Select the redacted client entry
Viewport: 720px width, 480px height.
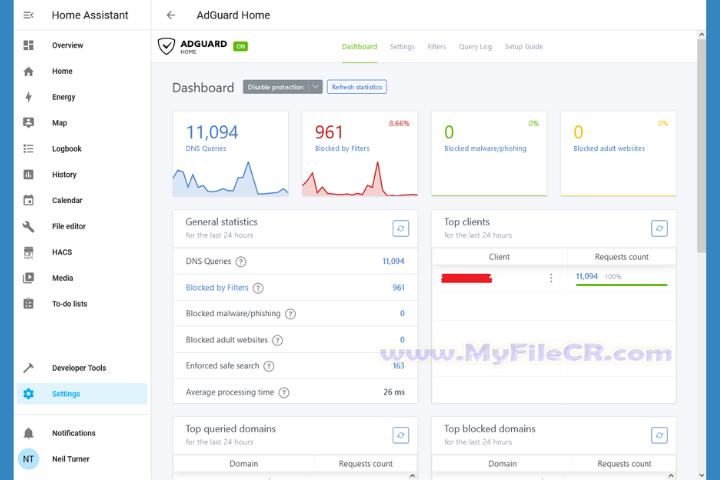pyautogui.click(x=467, y=278)
